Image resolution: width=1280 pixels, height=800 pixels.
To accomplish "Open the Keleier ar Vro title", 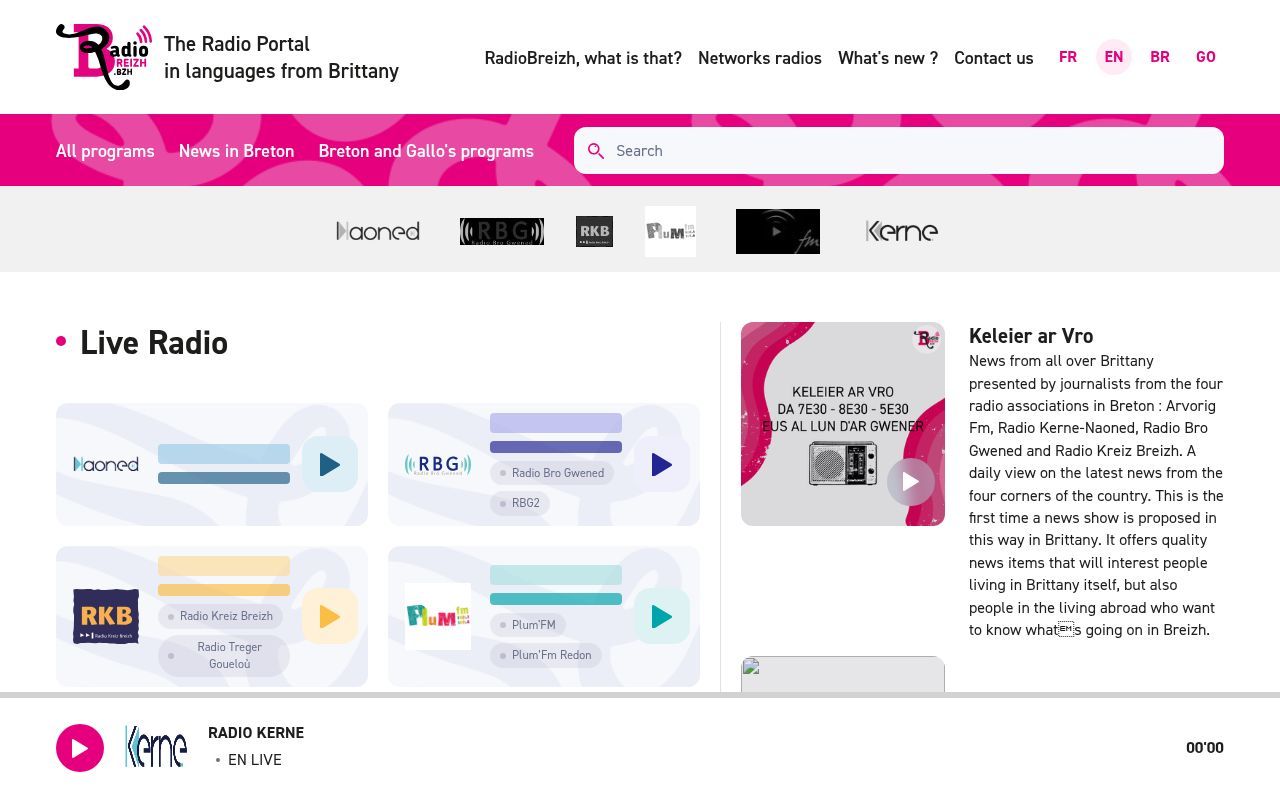I will [1031, 336].
